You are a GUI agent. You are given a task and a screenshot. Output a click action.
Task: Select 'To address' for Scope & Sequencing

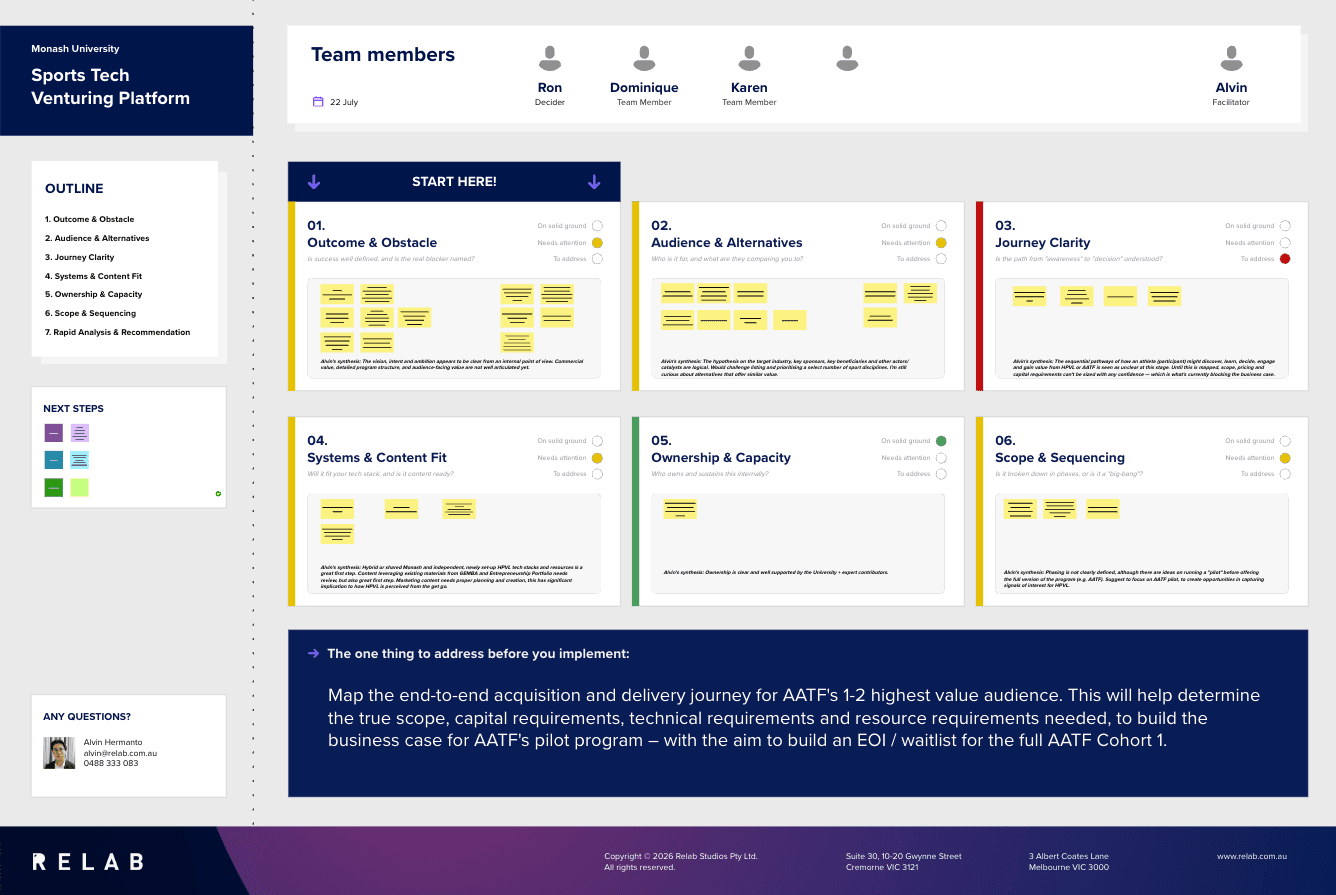pyautogui.click(x=1285, y=474)
